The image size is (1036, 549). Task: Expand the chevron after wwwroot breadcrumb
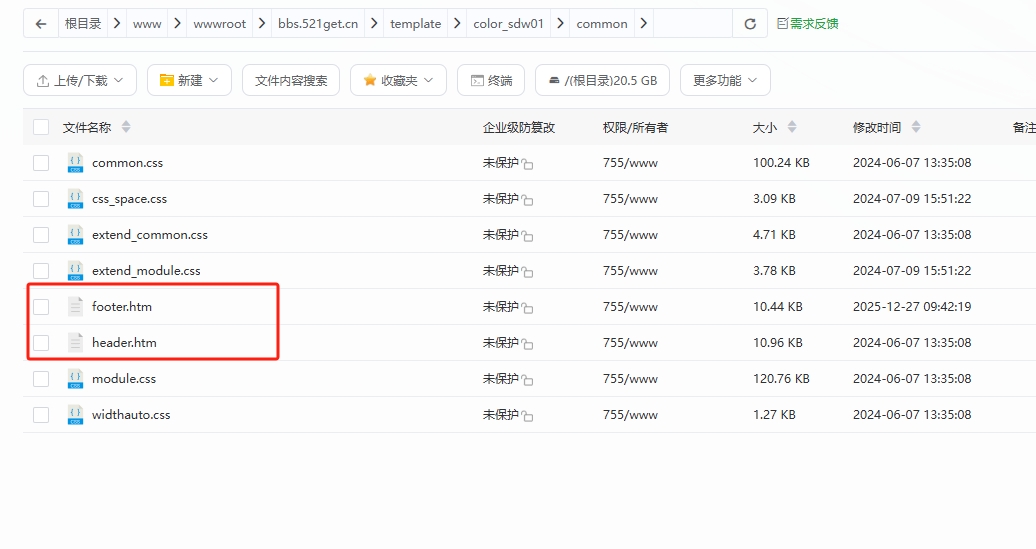[262, 24]
